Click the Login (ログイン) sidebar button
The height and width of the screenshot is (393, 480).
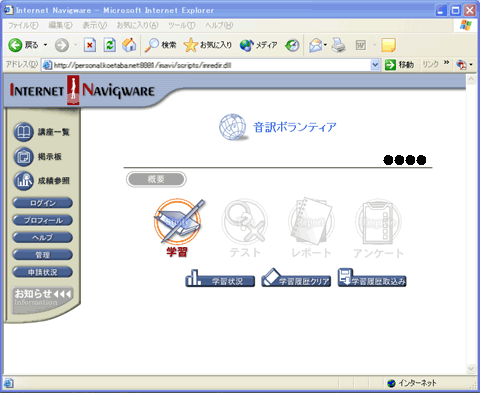click(x=42, y=203)
